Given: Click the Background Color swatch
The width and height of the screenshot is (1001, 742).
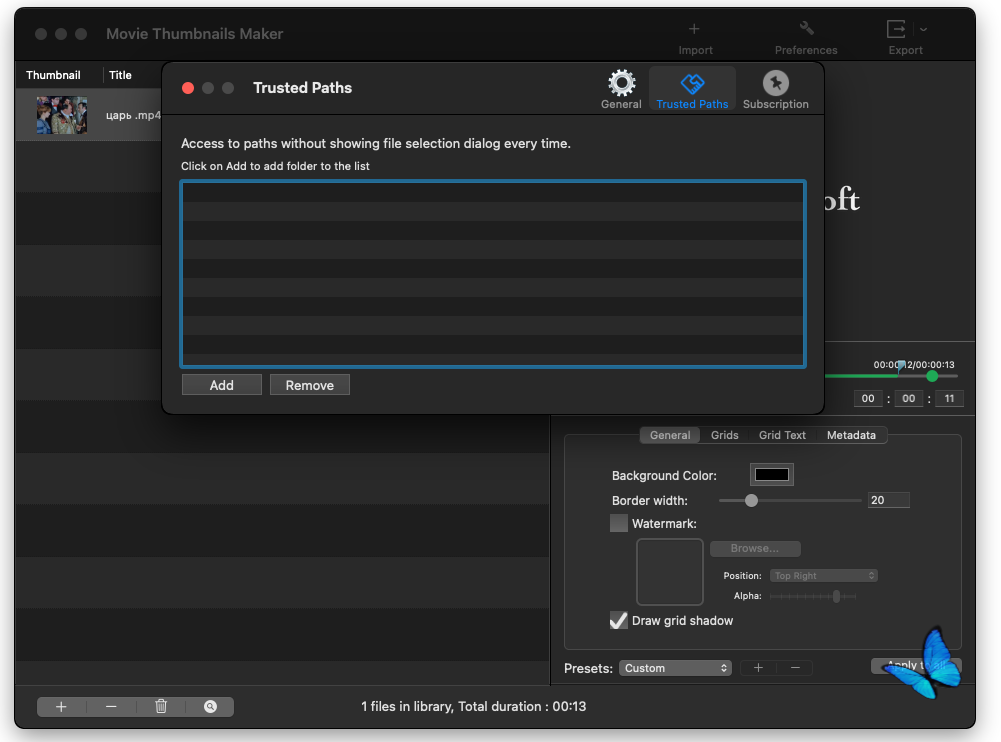Looking at the screenshot, I should click(x=771, y=475).
